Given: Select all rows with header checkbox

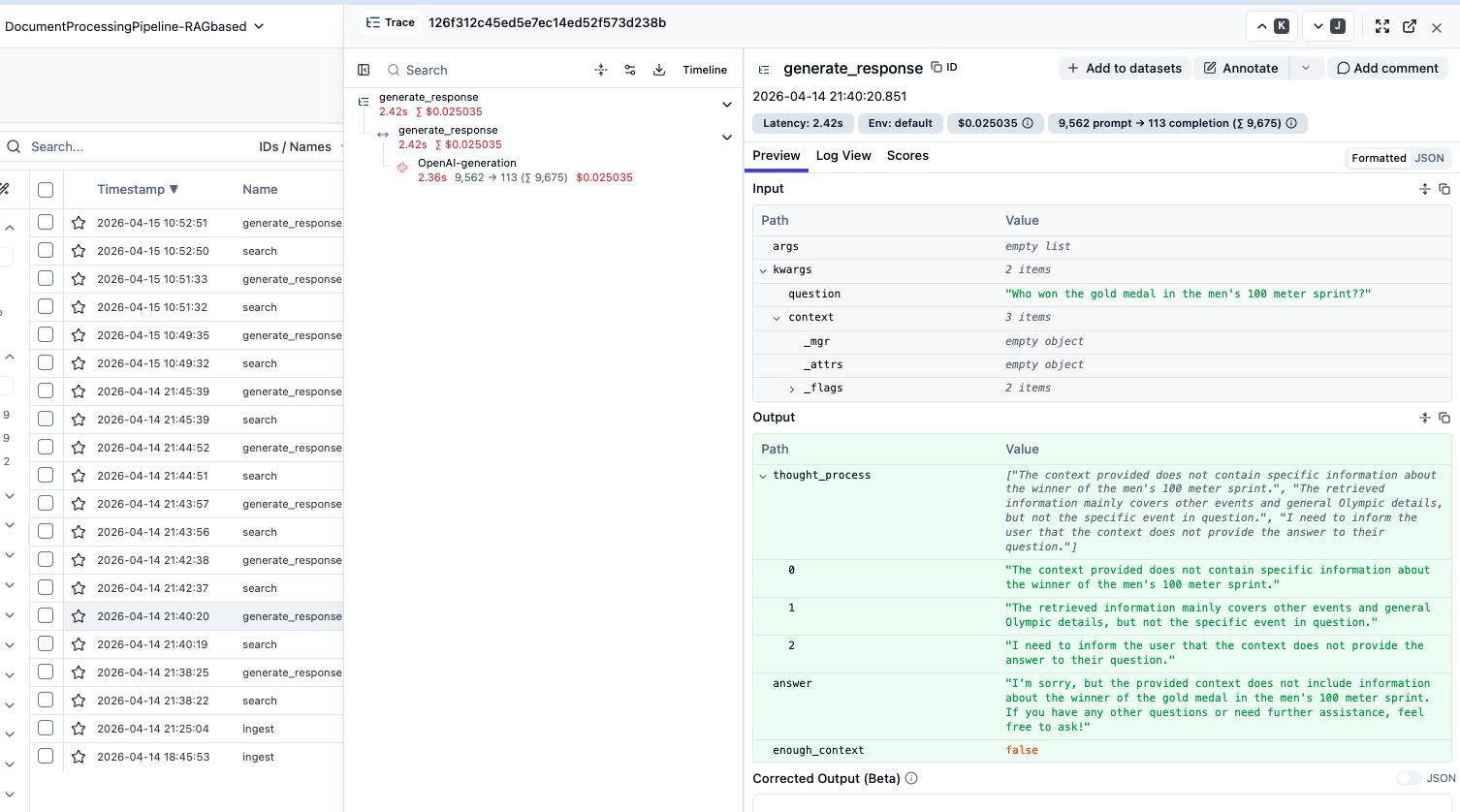Looking at the screenshot, I should coord(46,190).
